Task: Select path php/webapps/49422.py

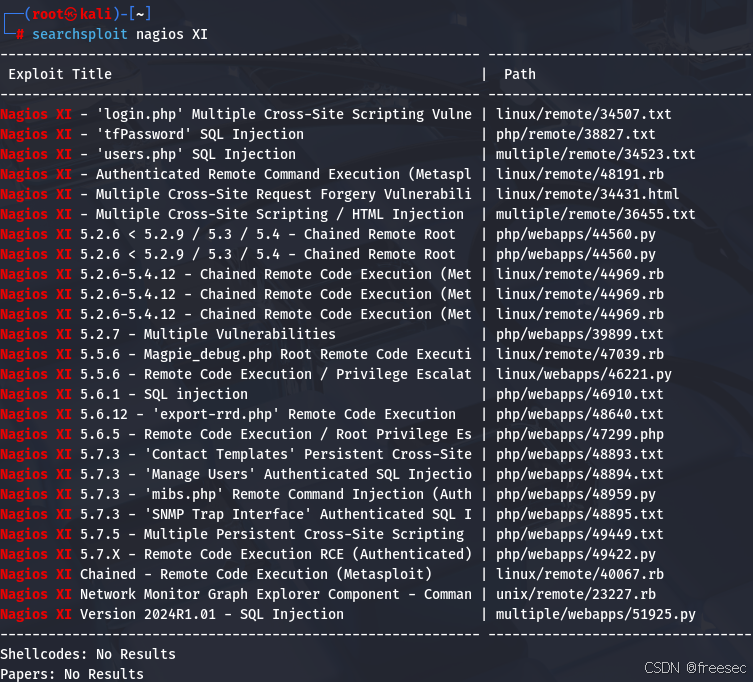Action: point(575,554)
